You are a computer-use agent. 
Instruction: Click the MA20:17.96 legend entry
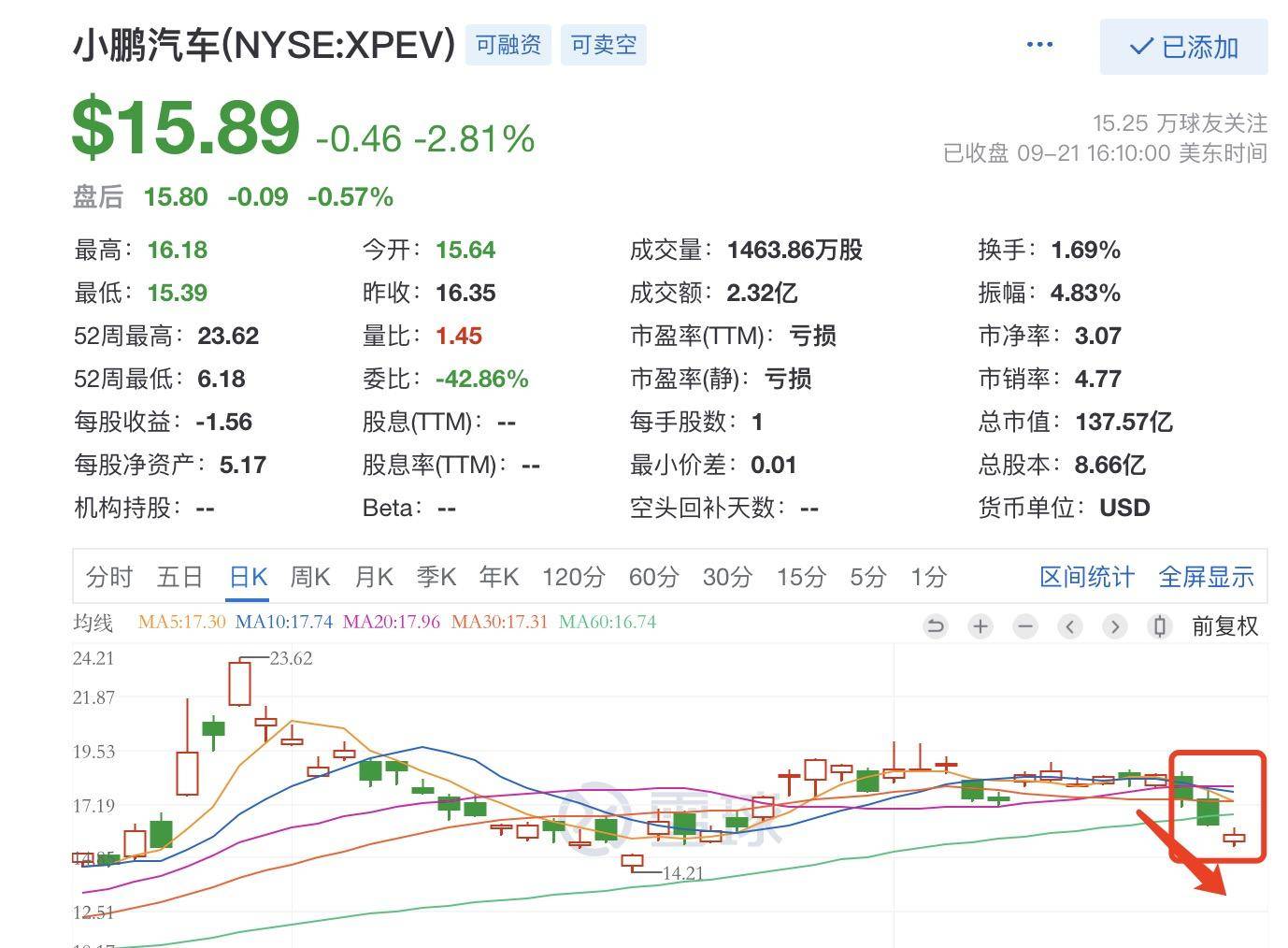[392, 622]
